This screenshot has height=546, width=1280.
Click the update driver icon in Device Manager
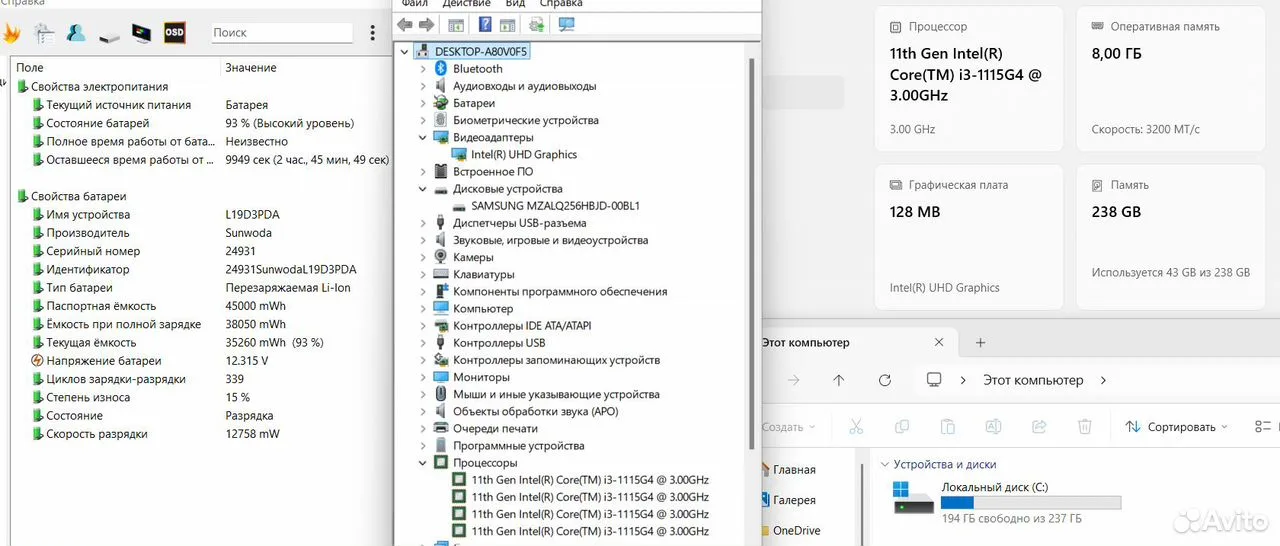pos(536,24)
